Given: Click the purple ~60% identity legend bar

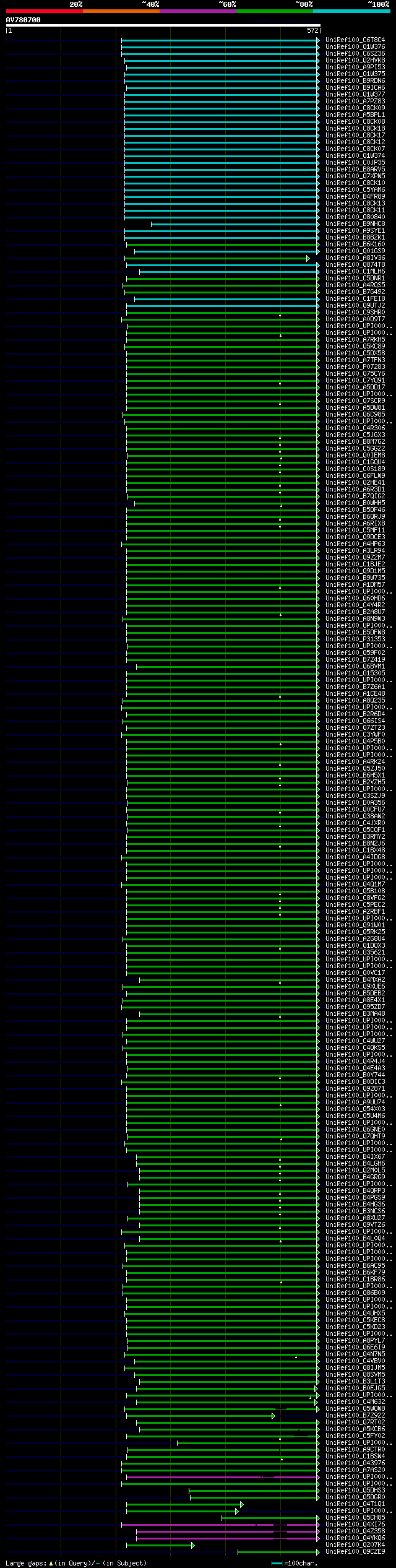Looking at the screenshot, I should tap(197, 11).
